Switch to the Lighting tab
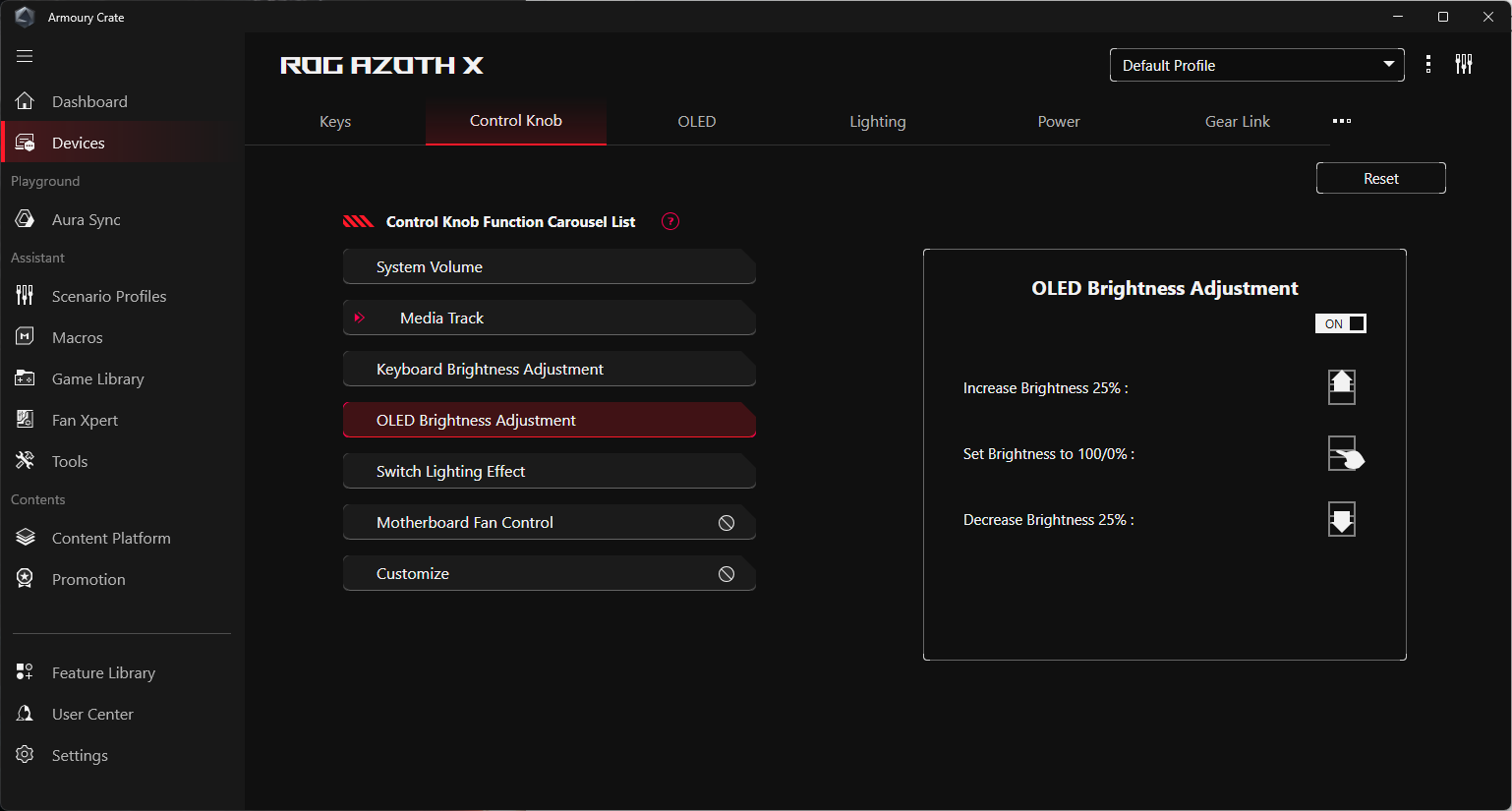1512x811 pixels. 877,122
